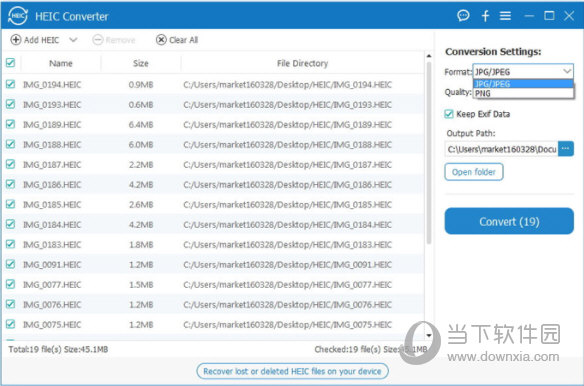584x386 pixels.
Task: Uncheck IMG_0184.HEIC checkbox
Action: point(10,224)
